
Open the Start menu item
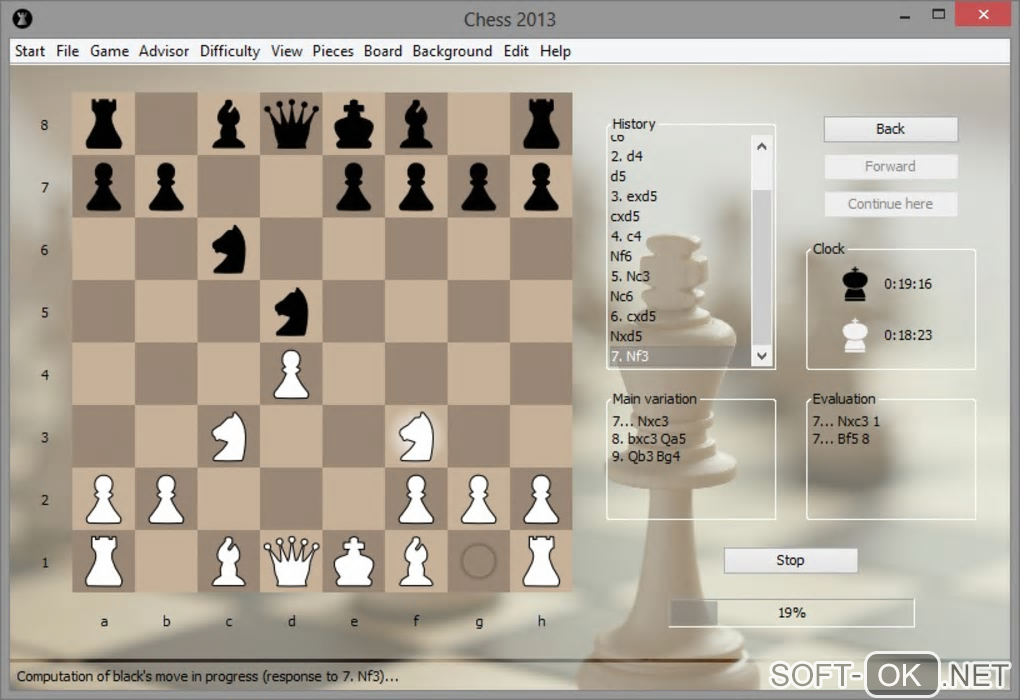pyautogui.click(x=30, y=51)
